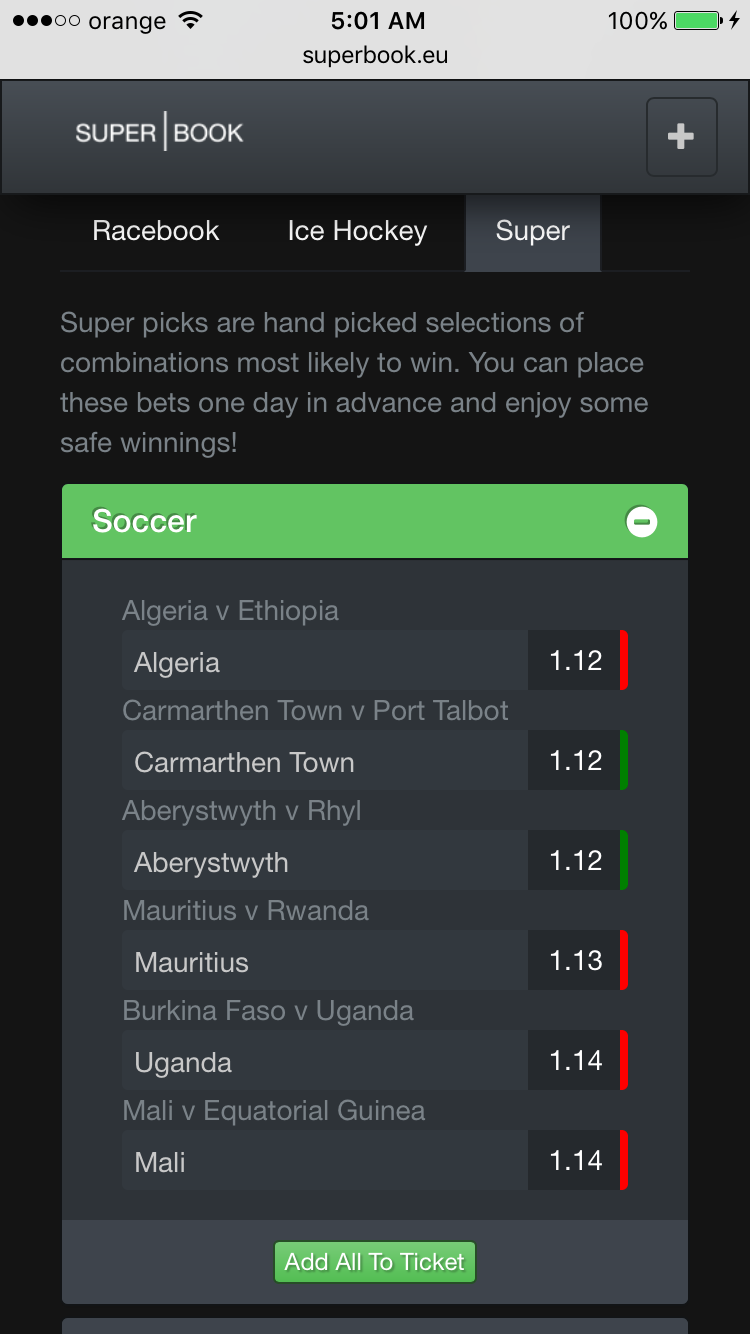Choose the Carmarthen Town bet

click(x=325, y=761)
